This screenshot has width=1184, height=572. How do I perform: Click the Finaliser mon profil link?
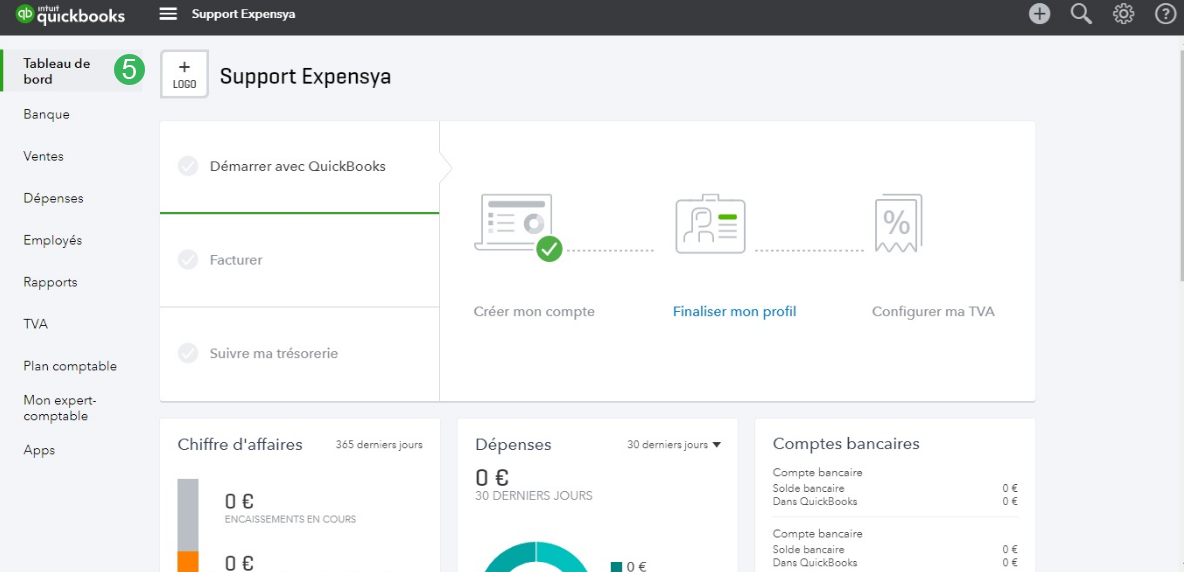(734, 311)
